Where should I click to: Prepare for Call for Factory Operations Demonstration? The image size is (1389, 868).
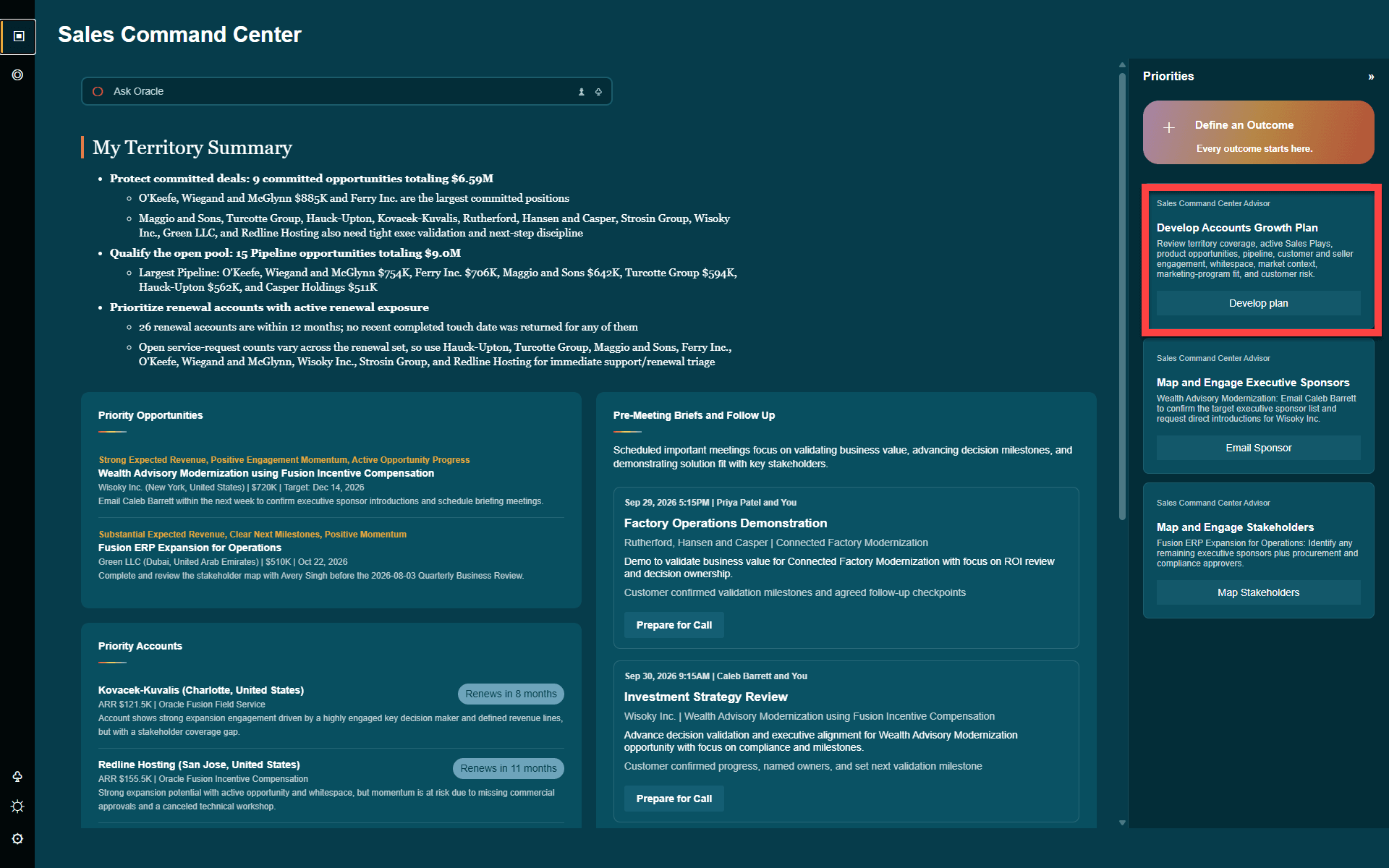[x=674, y=625]
